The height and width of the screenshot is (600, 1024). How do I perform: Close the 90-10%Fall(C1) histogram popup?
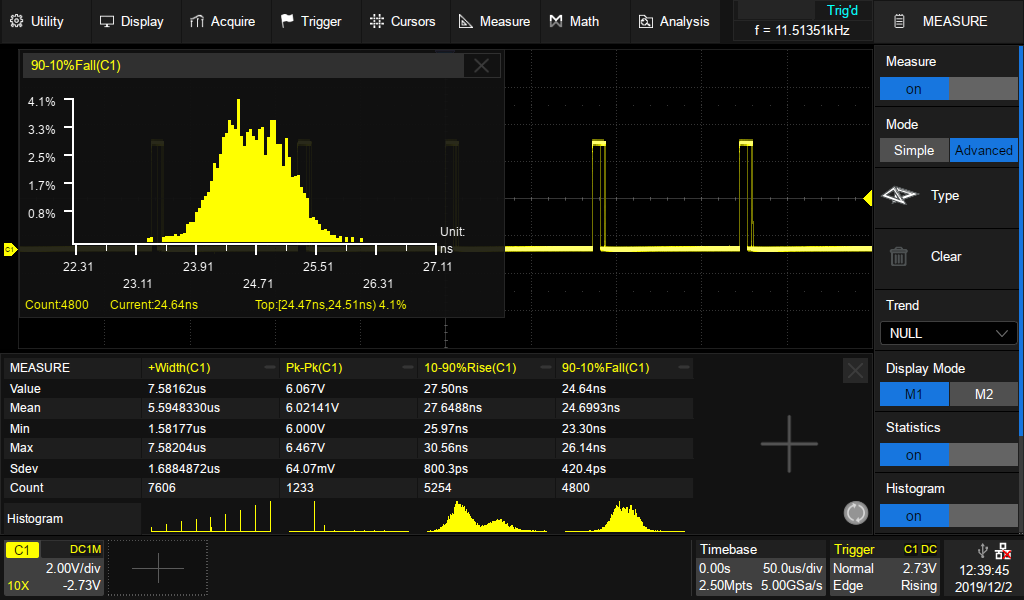481,66
